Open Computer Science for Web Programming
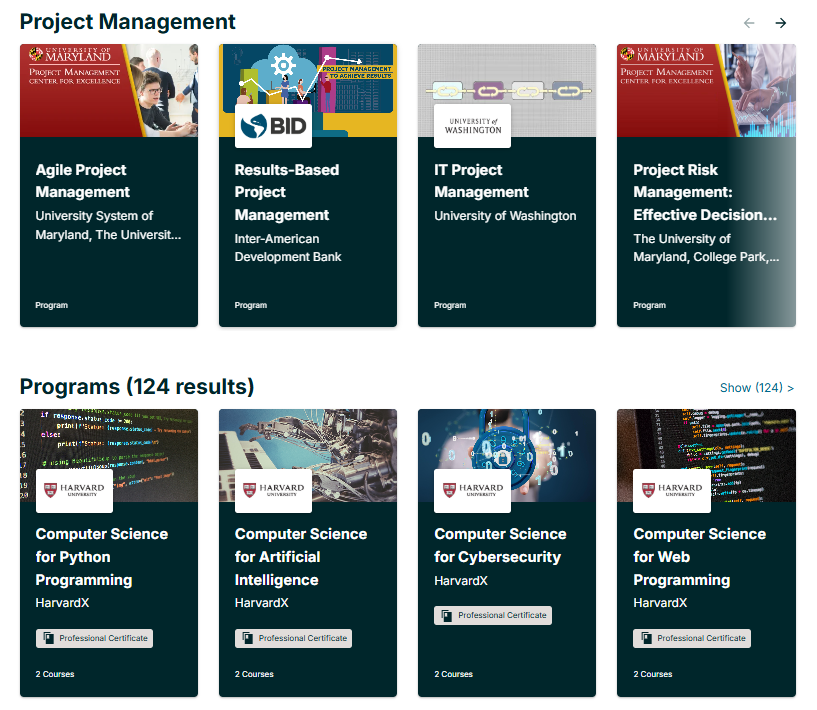The height and width of the screenshot is (710, 817). 699,557
